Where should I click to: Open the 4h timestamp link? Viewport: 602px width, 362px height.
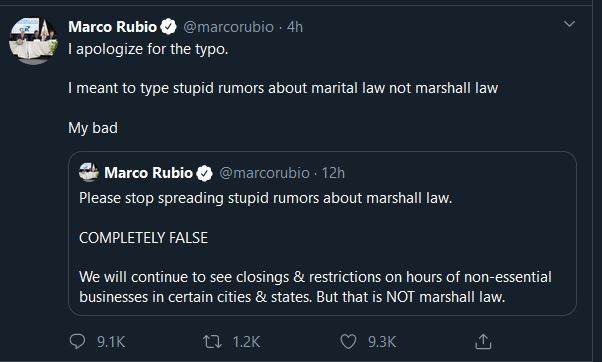295,27
